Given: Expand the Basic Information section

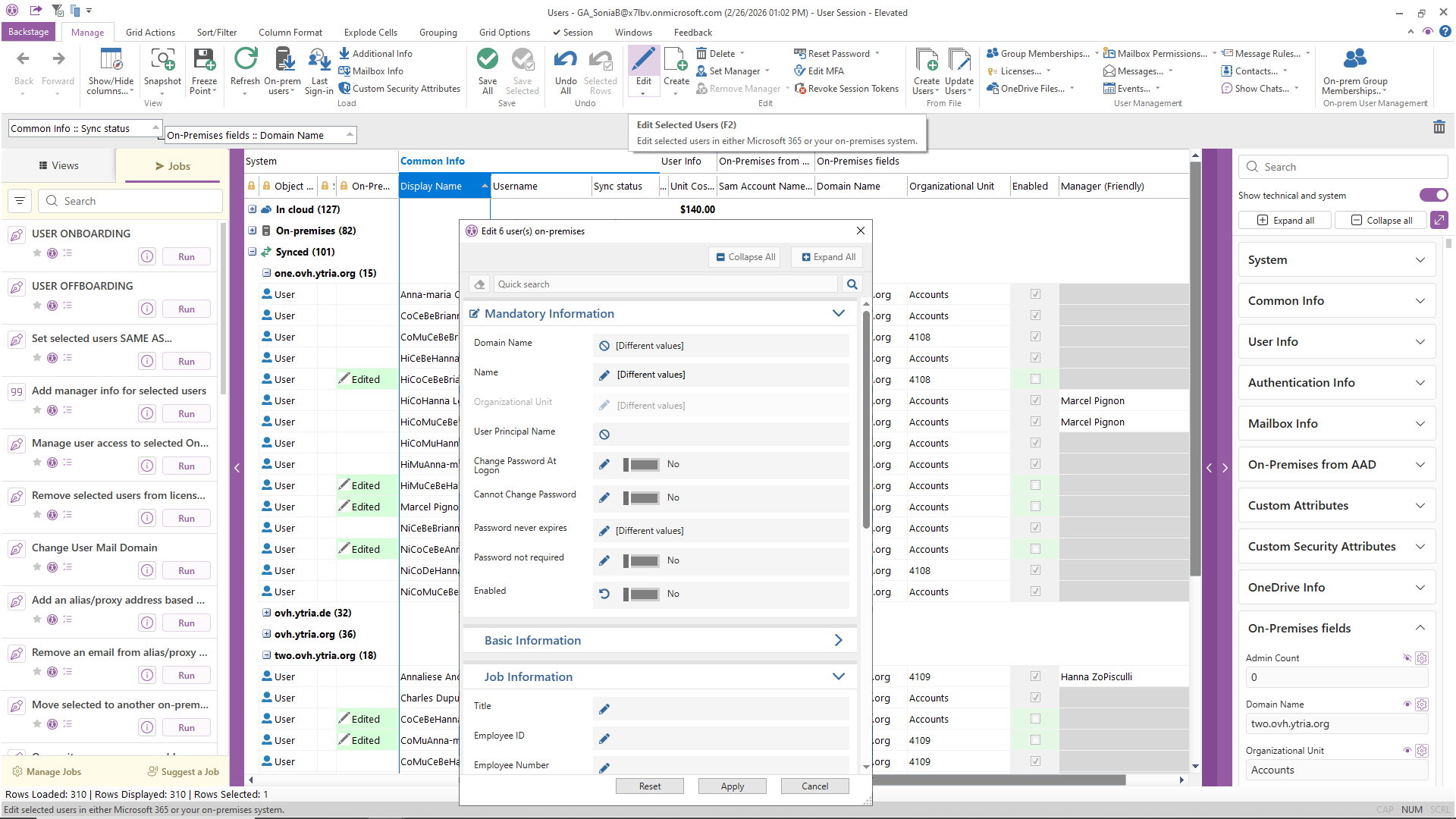Looking at the screenshot, I should [838, 641].
